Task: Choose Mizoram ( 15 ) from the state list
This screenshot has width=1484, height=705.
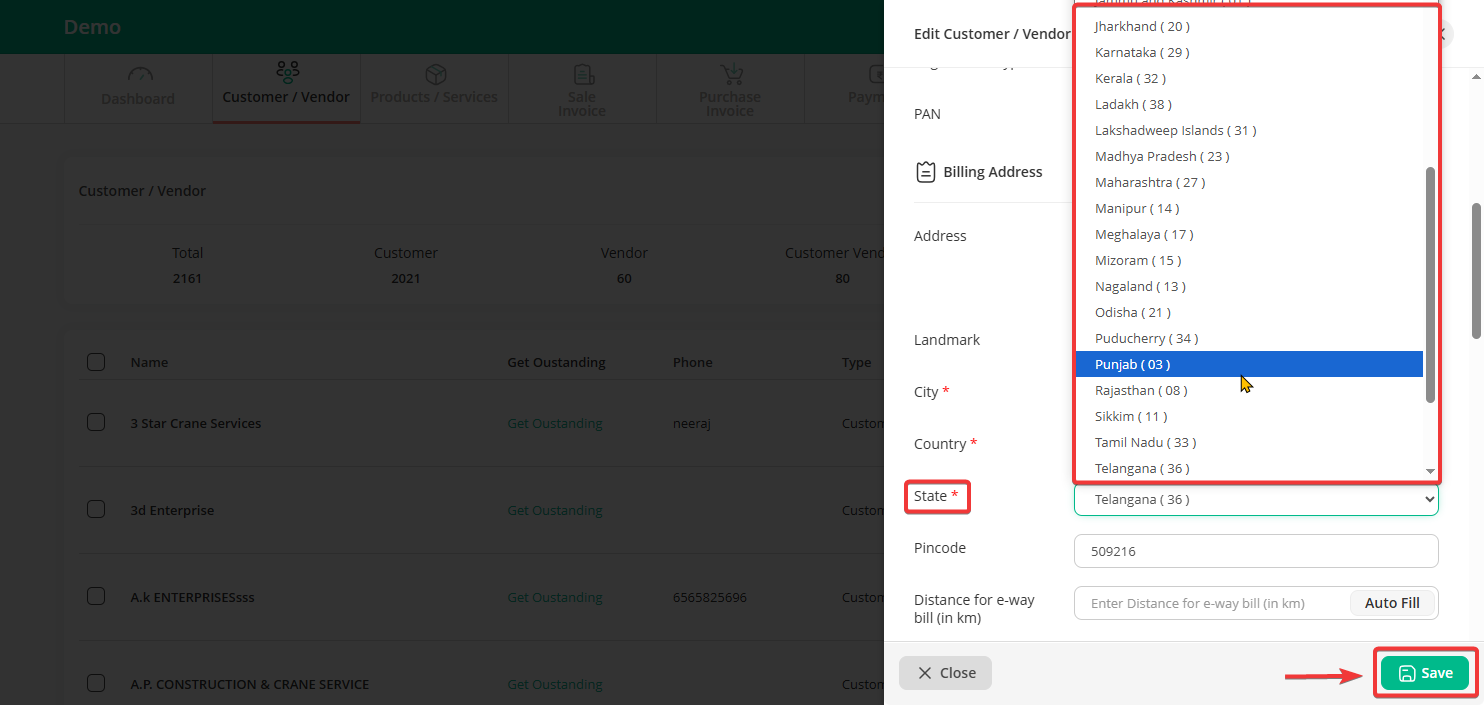Action: point(1249,260)
